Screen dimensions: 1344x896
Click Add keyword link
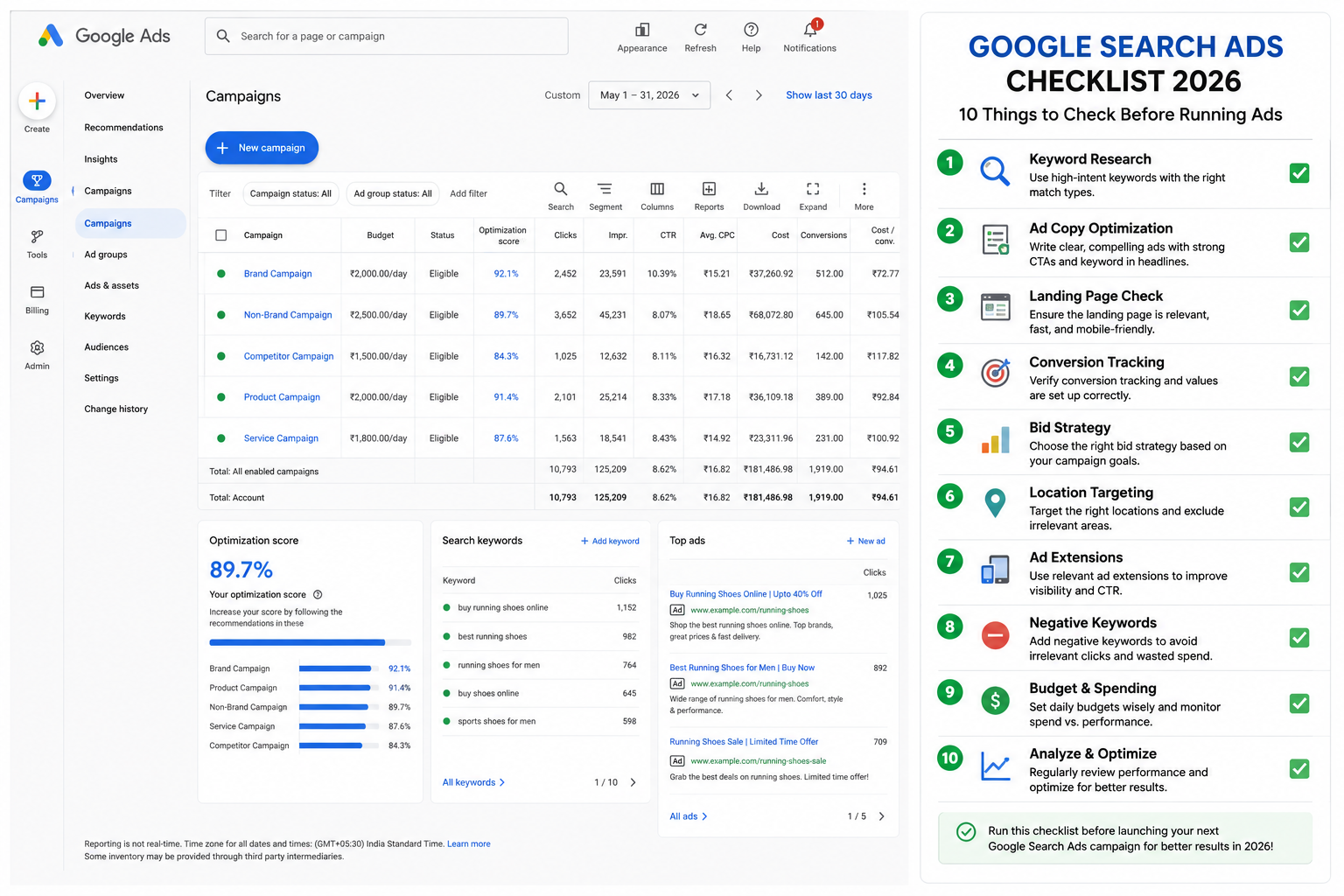(x=610, y=542)
